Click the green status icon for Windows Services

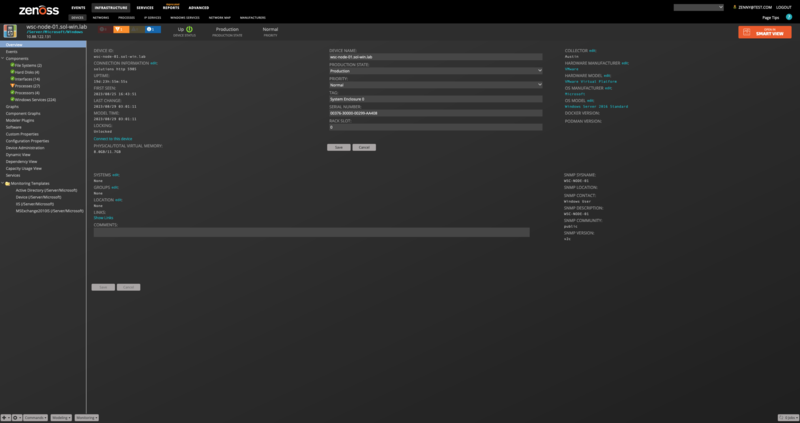(12, 99)
